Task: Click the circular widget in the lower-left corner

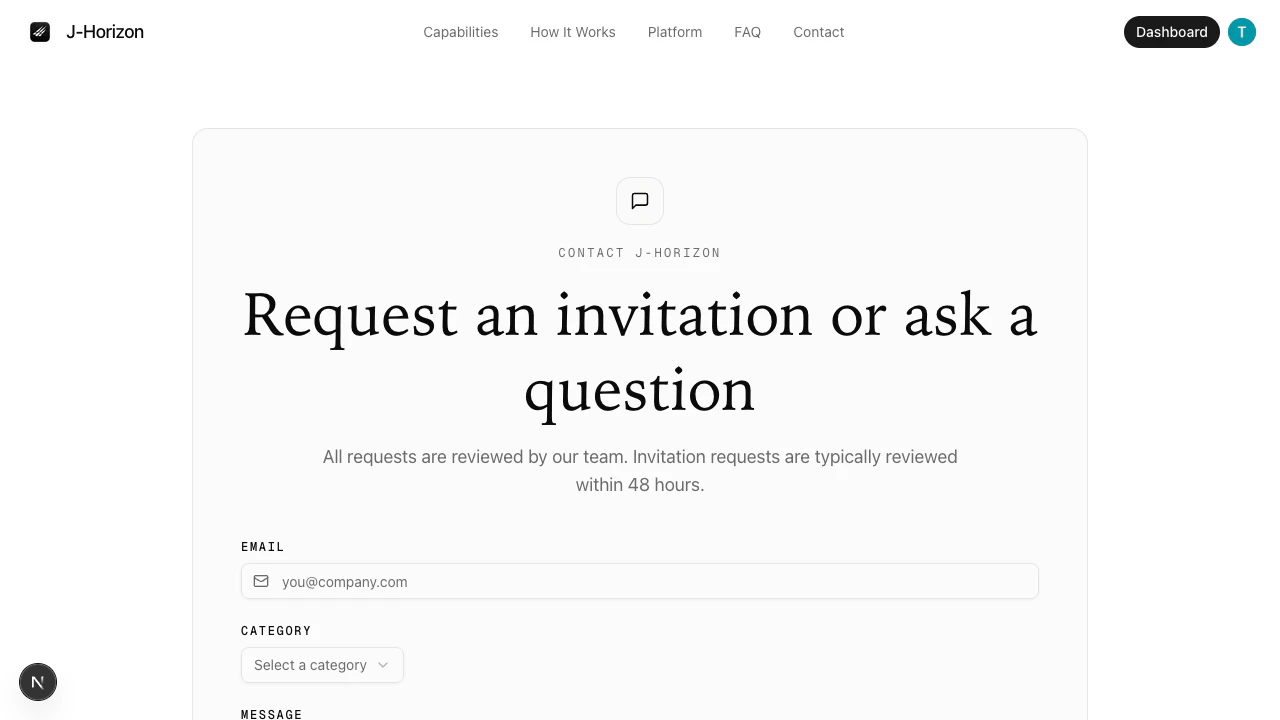Action: click(x=38, y=681)
